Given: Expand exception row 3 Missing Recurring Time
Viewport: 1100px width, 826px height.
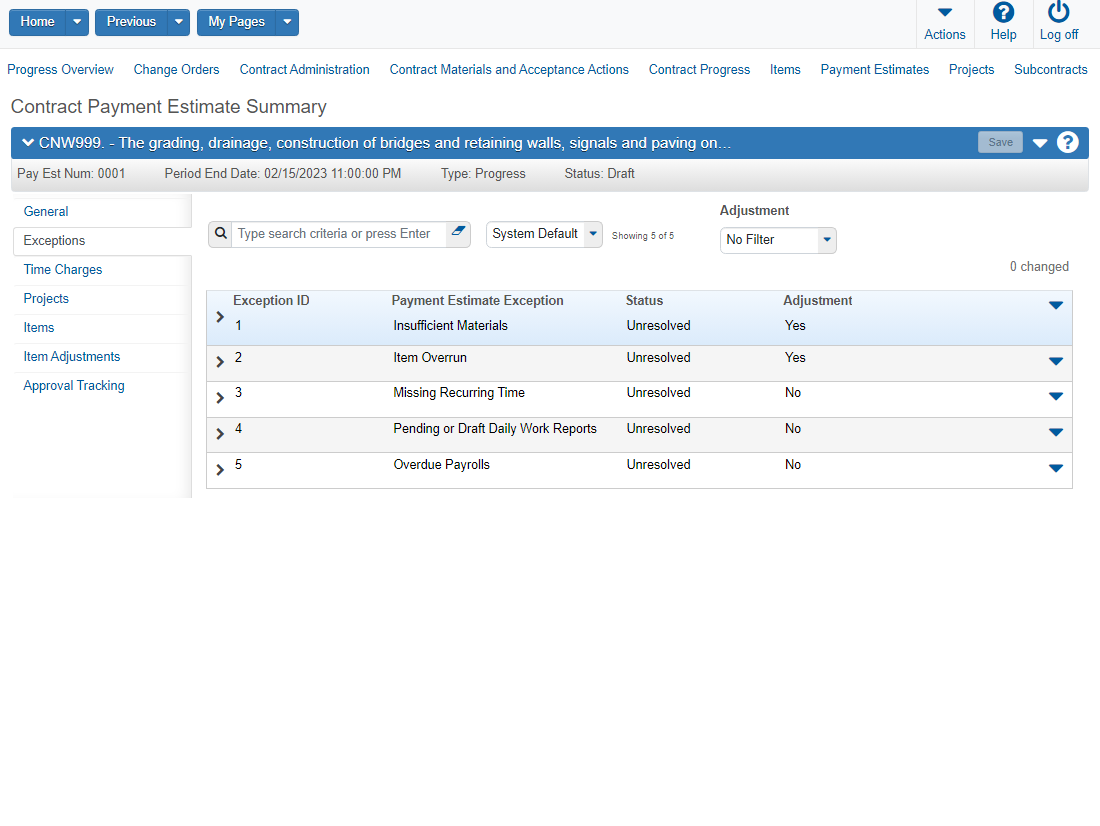Looking at the screenshot, I should (x=220, y=398).
